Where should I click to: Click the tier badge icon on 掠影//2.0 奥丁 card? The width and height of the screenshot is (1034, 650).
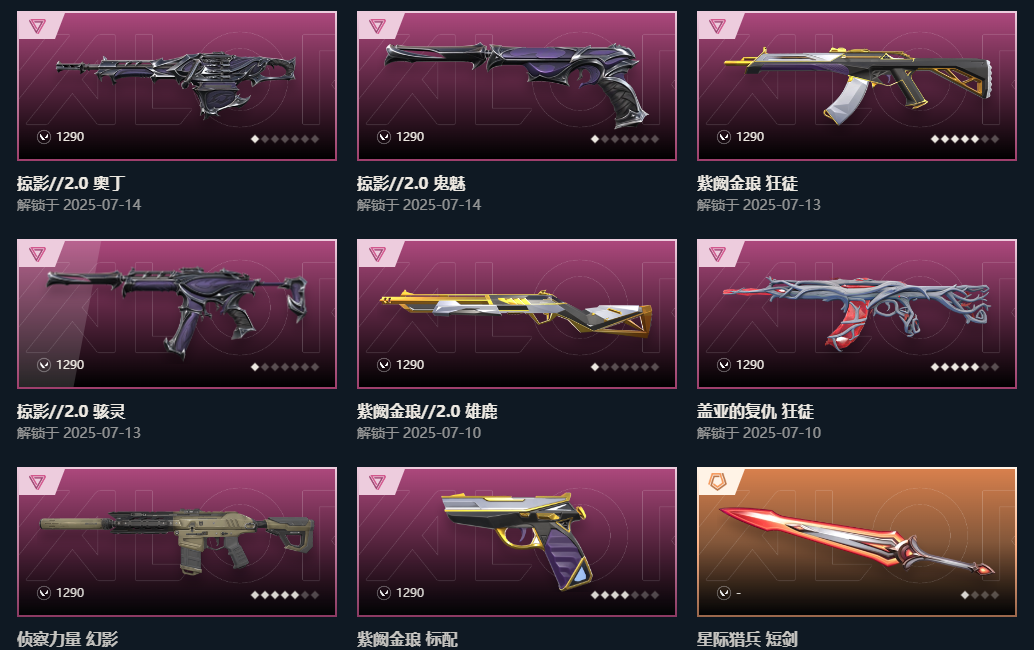point(38,26)
